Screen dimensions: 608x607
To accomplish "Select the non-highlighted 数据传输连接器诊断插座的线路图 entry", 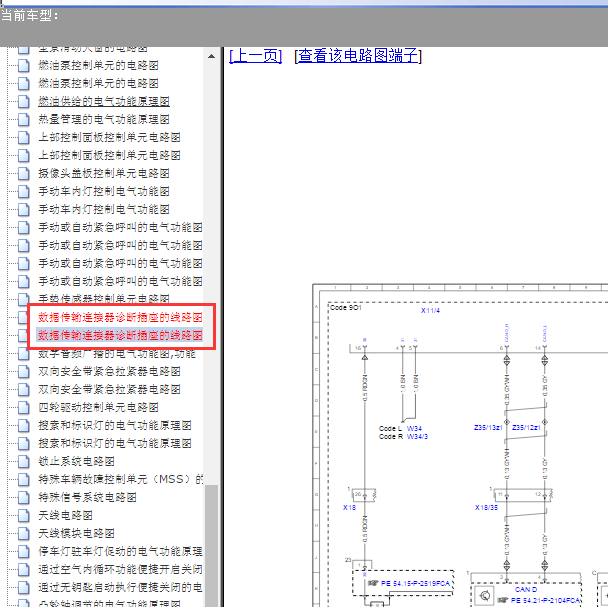I will click(x=120, y=317).
